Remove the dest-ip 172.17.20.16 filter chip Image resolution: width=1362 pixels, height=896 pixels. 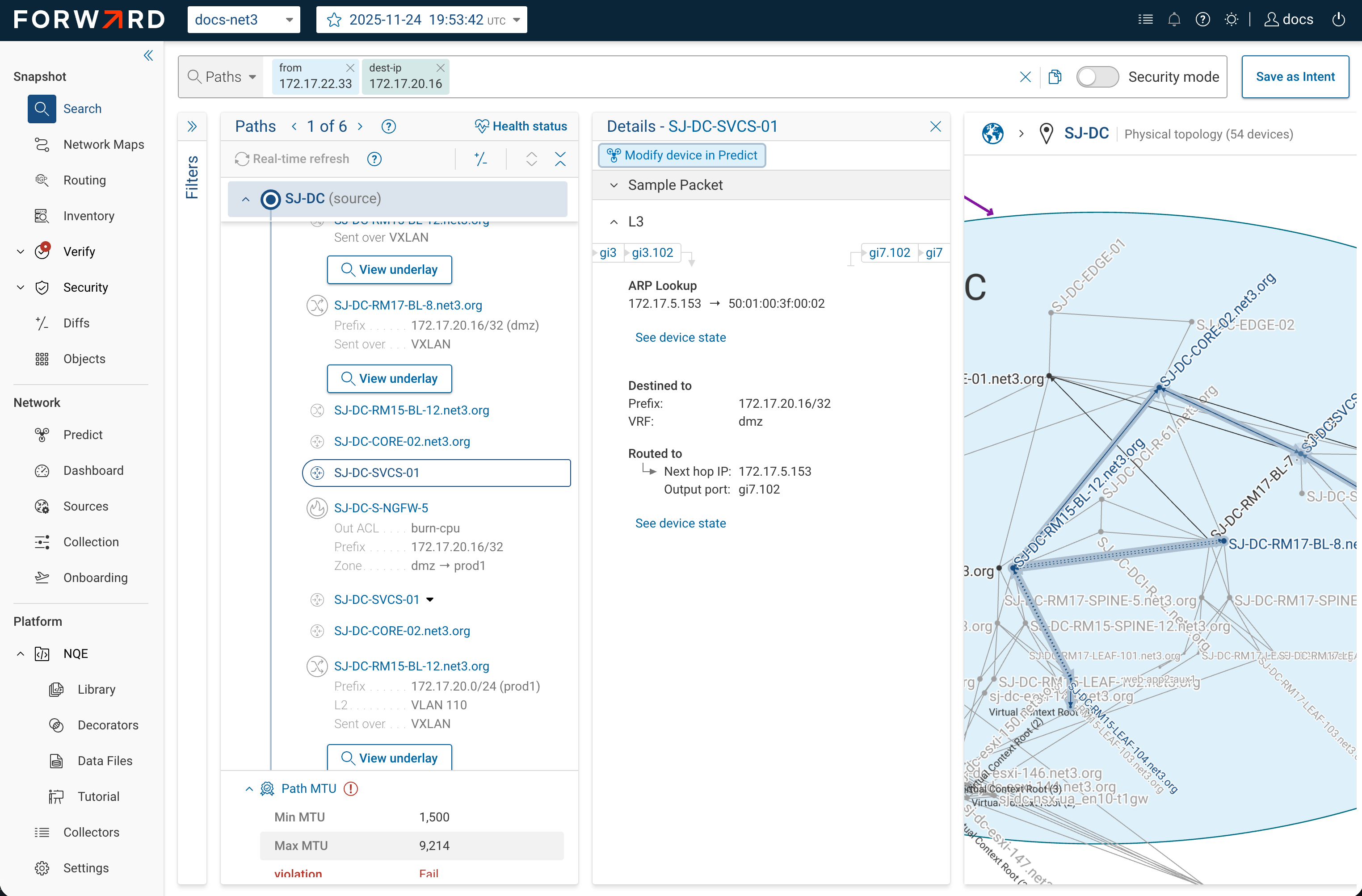tap(440, 67)
